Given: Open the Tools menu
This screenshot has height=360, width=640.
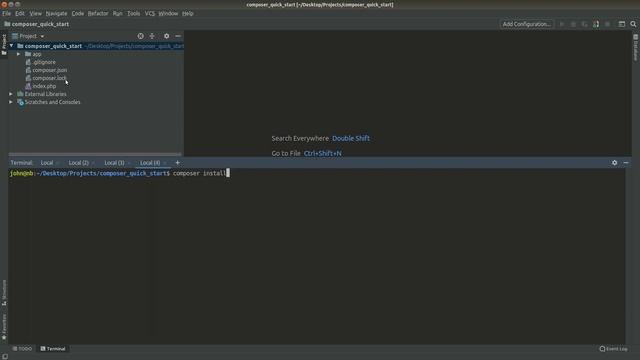Looking at the screenshot, I should pos(133,13).
